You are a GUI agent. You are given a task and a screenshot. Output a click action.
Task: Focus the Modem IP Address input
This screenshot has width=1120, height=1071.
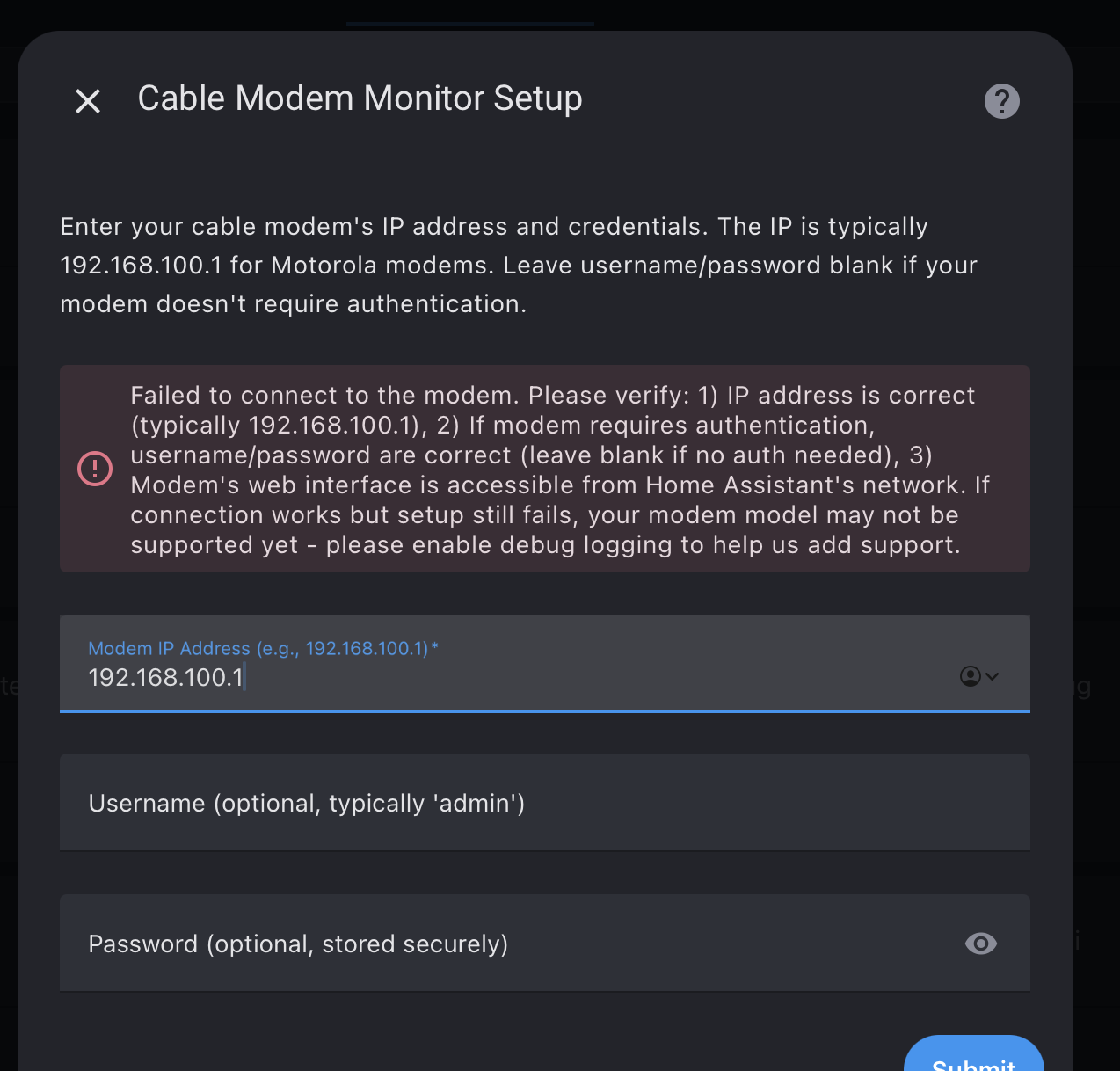coord(527,677)
